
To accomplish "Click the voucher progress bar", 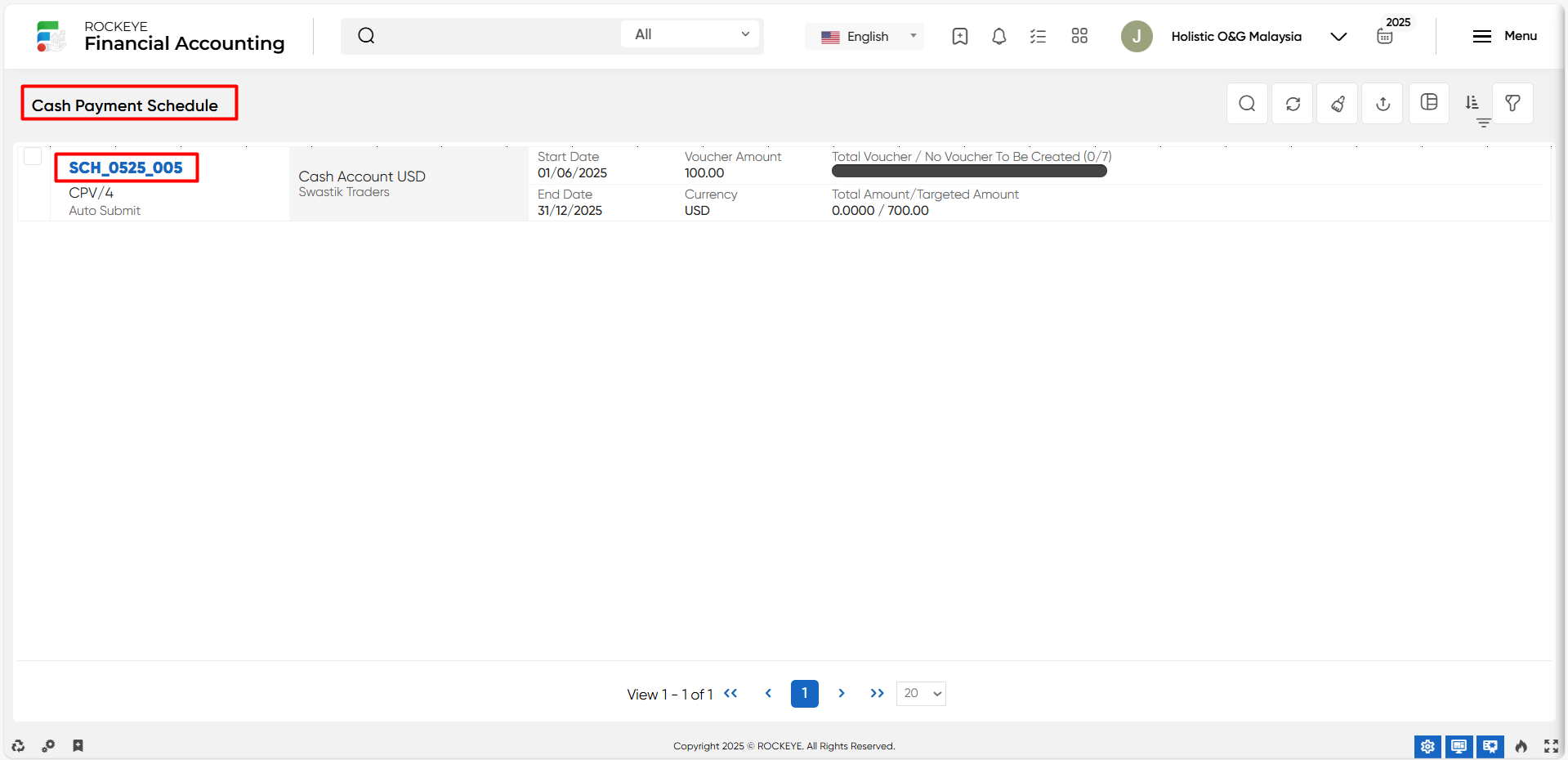I will point(969,171).
